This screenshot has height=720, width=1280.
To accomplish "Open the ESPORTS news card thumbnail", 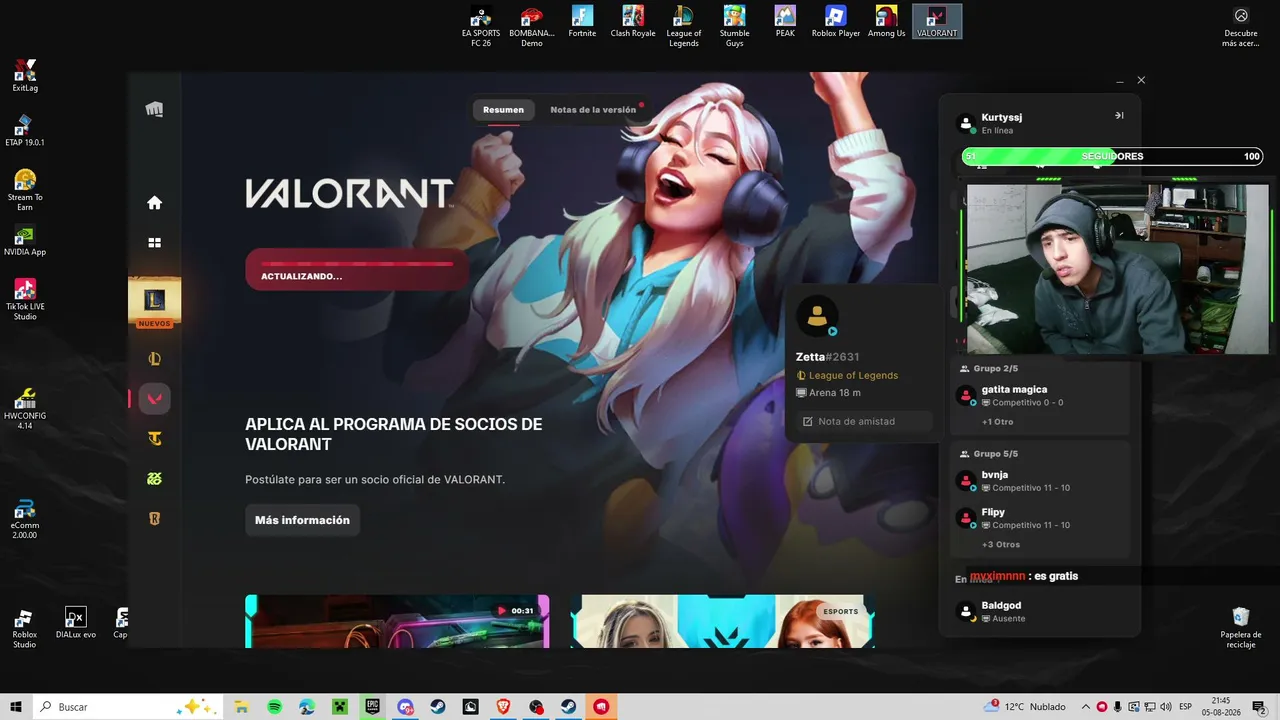I will [723, 621].
